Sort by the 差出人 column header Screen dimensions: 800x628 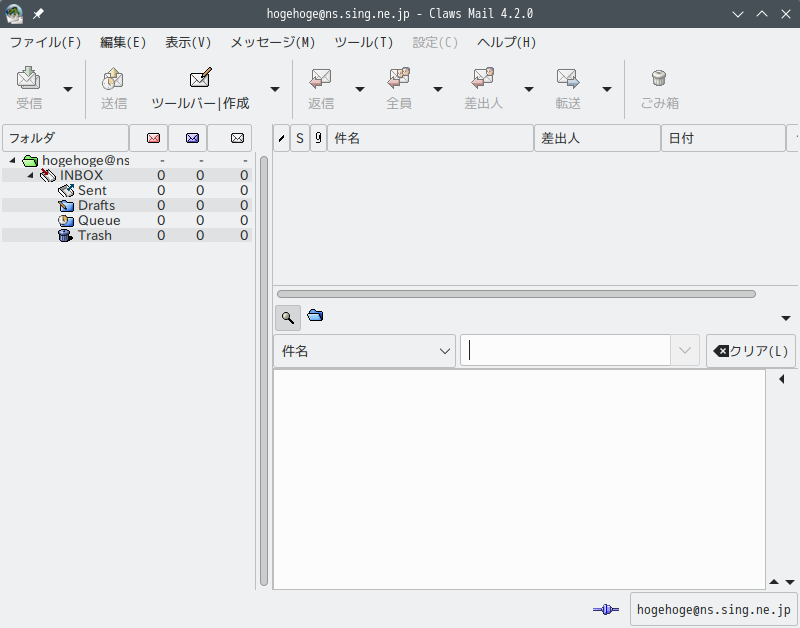597,138
